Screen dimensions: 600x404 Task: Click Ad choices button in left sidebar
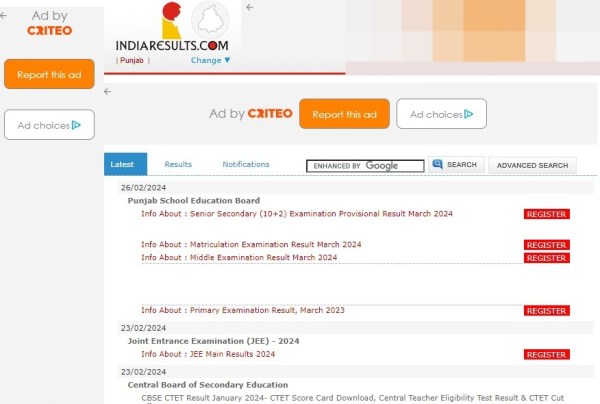coord(49,125)
